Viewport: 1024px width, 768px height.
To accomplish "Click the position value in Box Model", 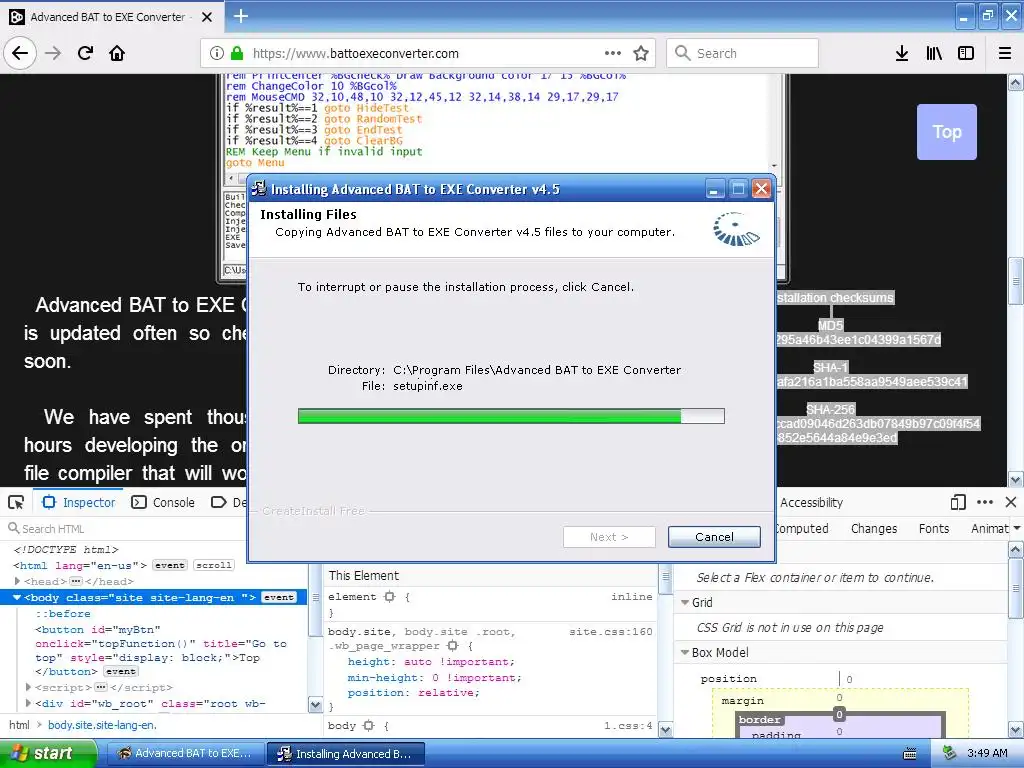I will pyautogui.click(x=849, y=679).
